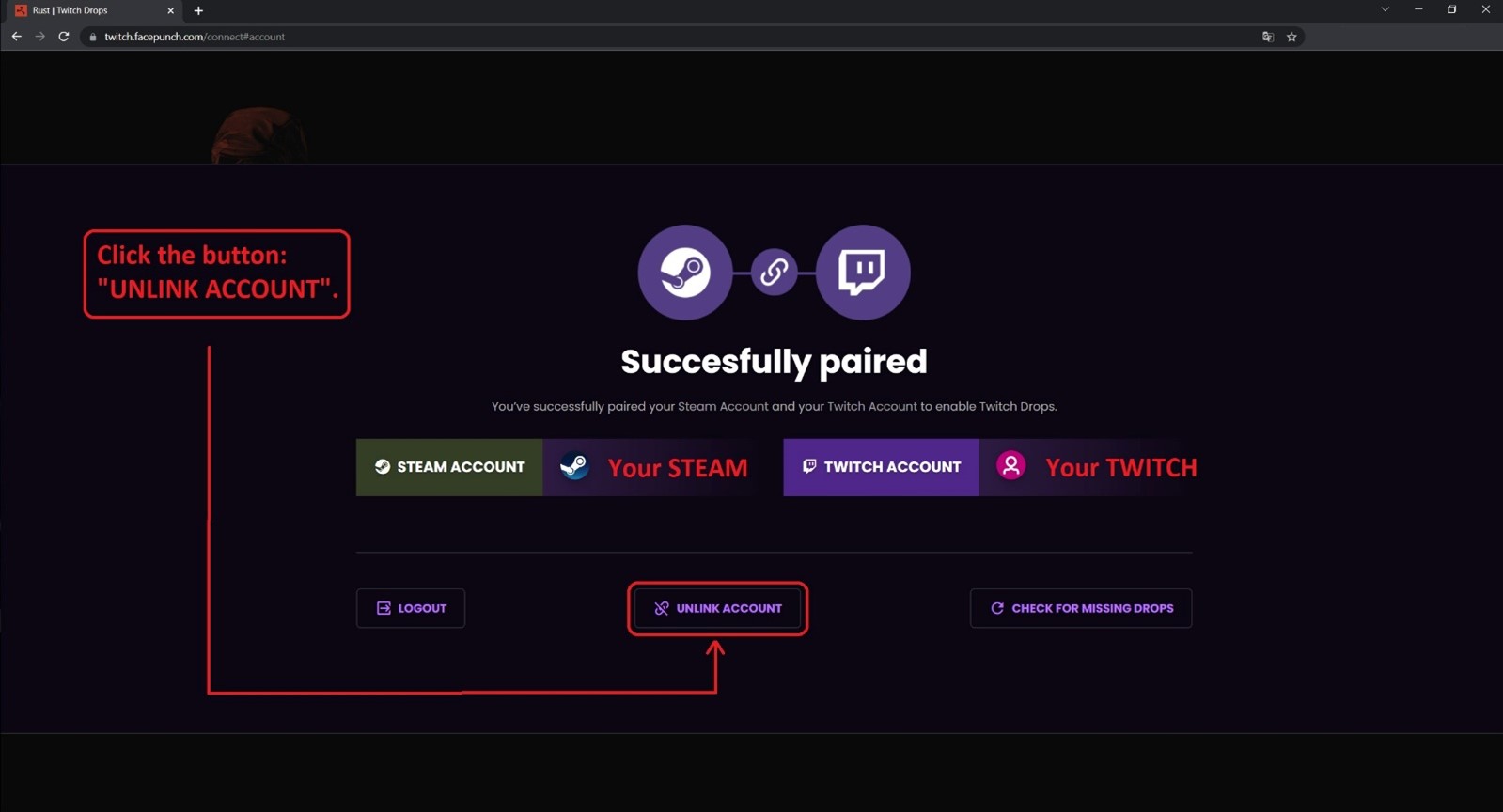Click the Steam avatar beside Your STEAM
Image resolution: width=1503 pixels, height=812 pixels.
[x=574, y=466]
